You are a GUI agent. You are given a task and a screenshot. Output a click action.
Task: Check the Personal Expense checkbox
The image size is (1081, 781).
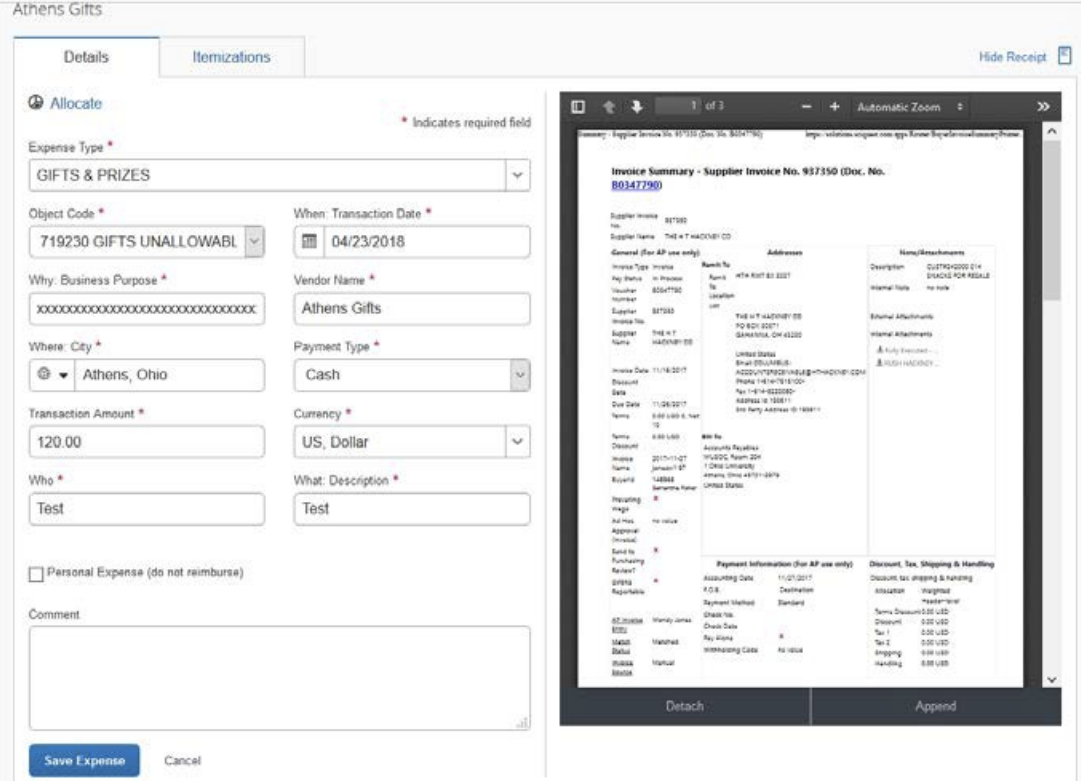pyautogui.click(x=37, y=573)
